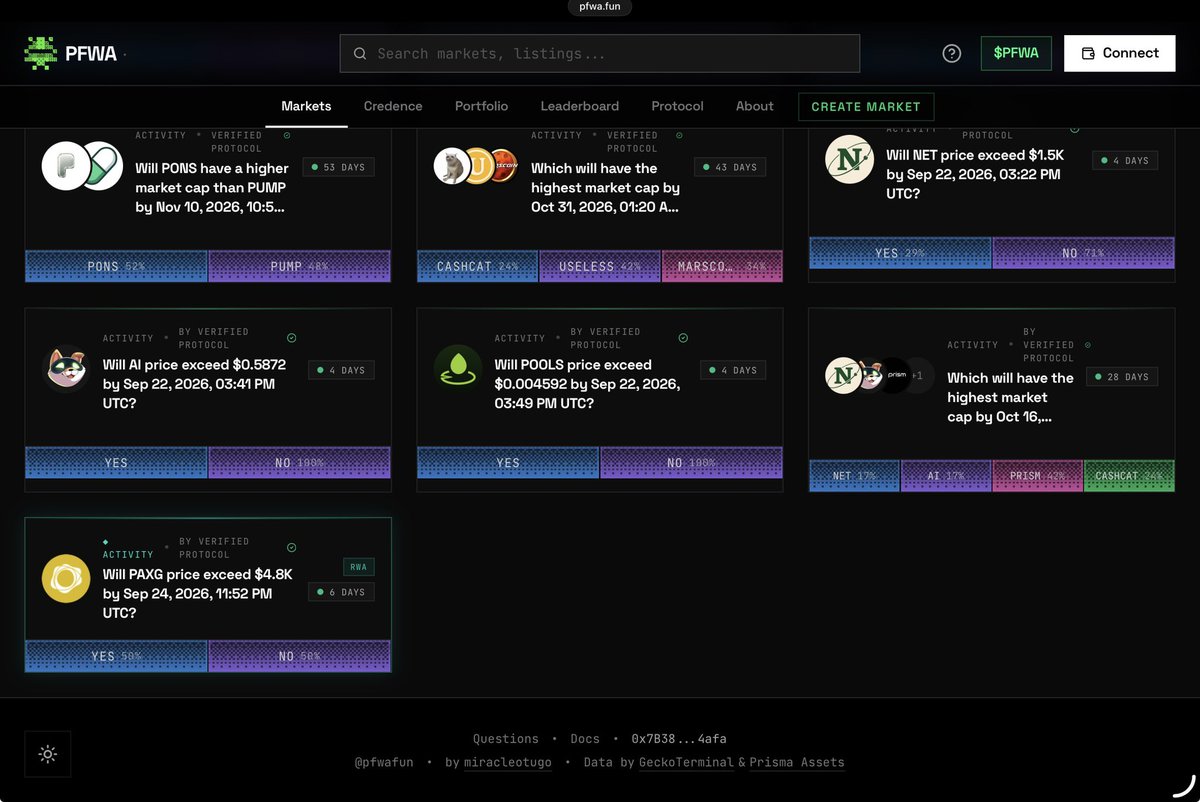
Task: Click the NET token icon on NET price card
Action: pyautogui.click(x=849, y=159)
